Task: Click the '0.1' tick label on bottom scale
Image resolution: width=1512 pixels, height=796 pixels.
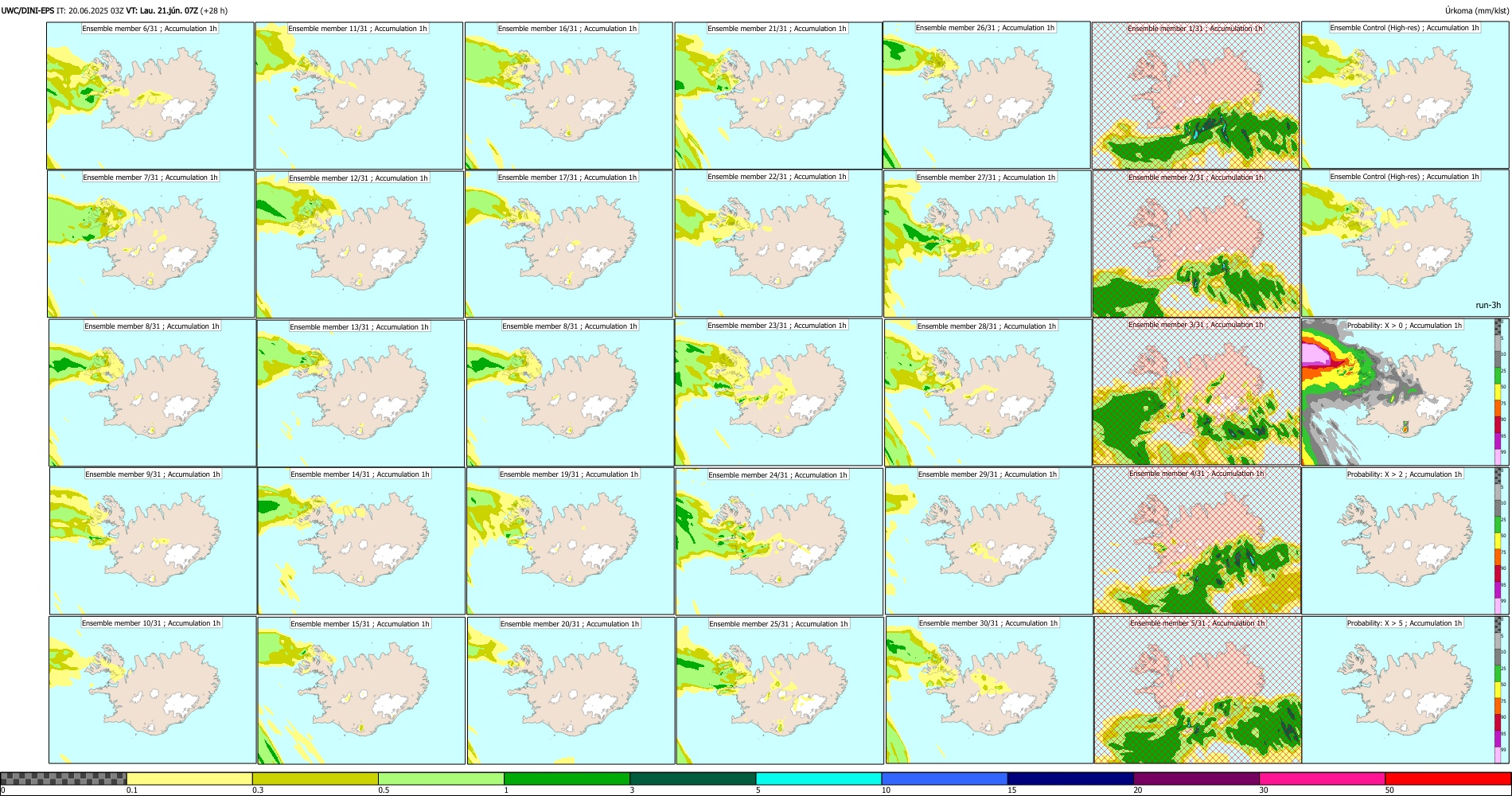Action: (132, 790)
